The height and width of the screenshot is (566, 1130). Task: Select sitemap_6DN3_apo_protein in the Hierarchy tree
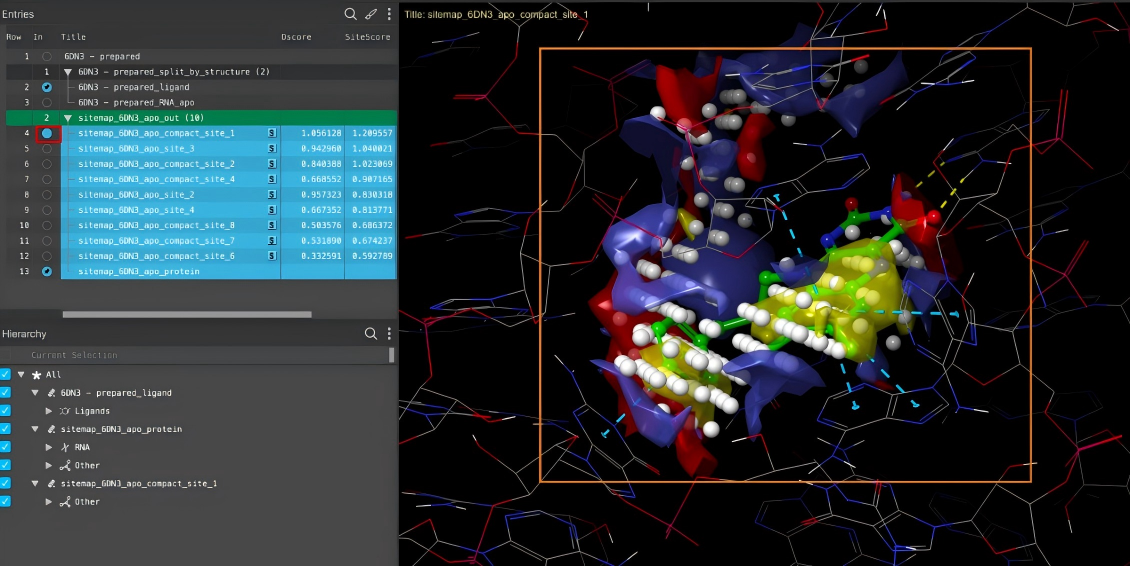121,429
